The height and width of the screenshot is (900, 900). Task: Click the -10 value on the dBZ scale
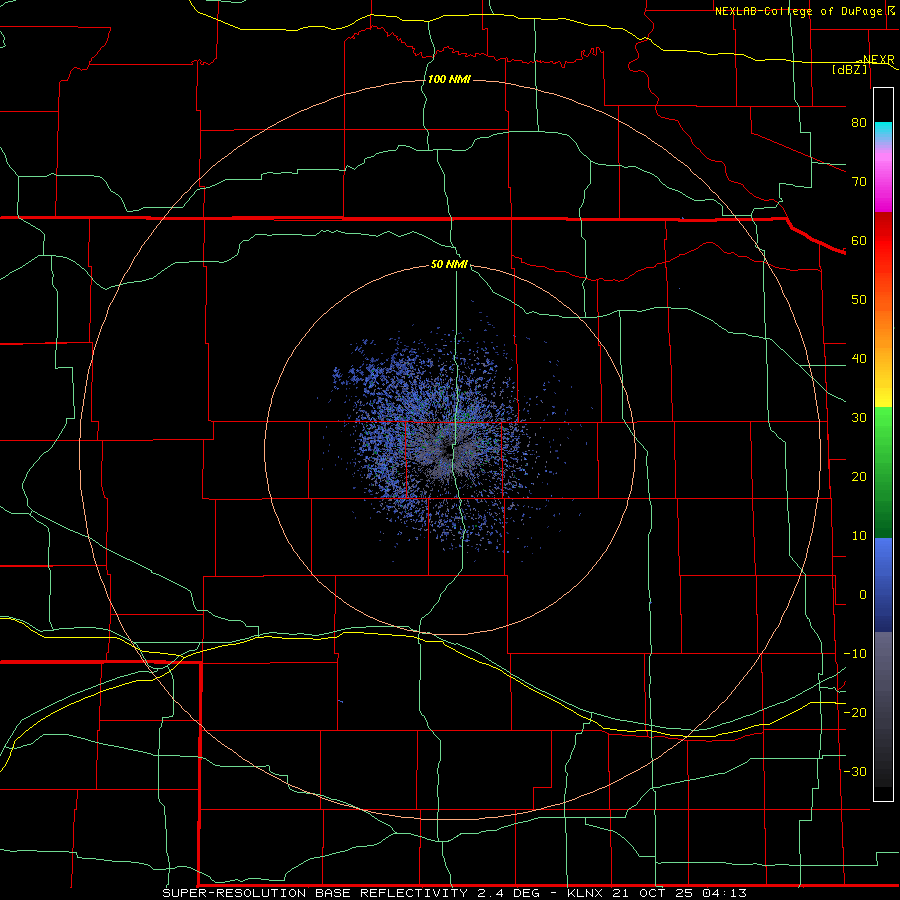pos(855,654)
